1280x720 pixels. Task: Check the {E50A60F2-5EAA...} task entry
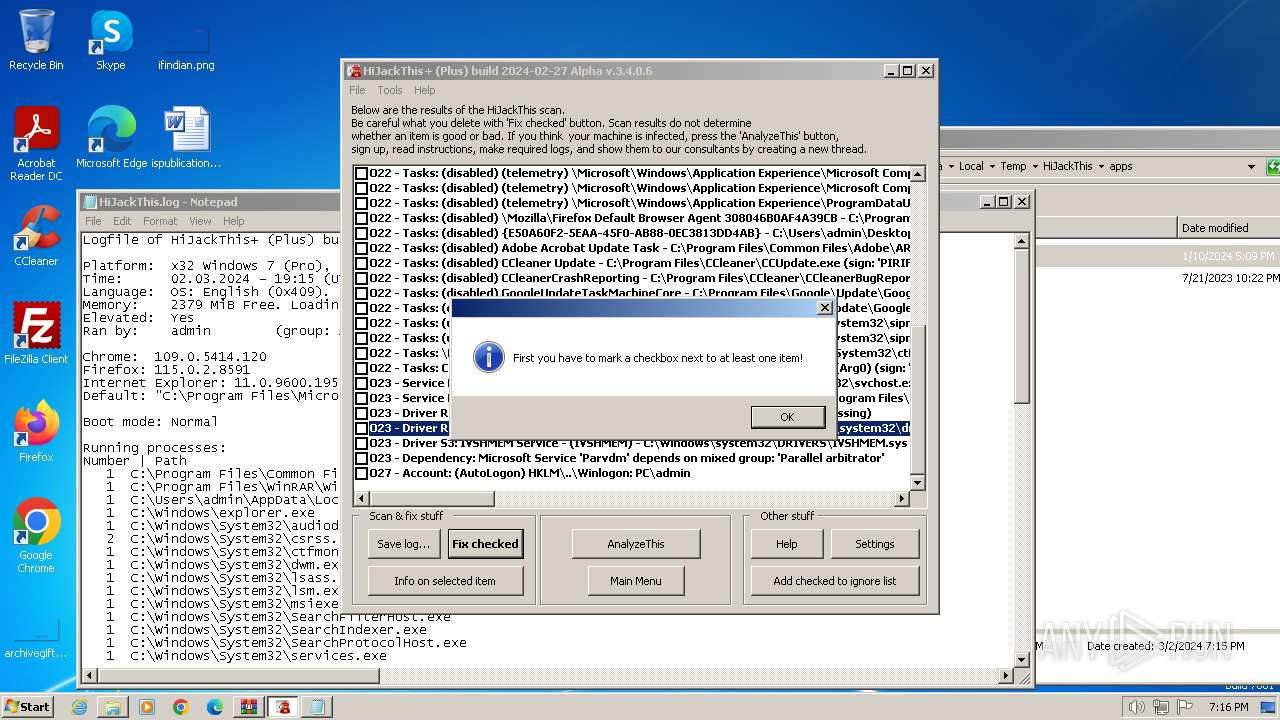(x=361, y=233)
